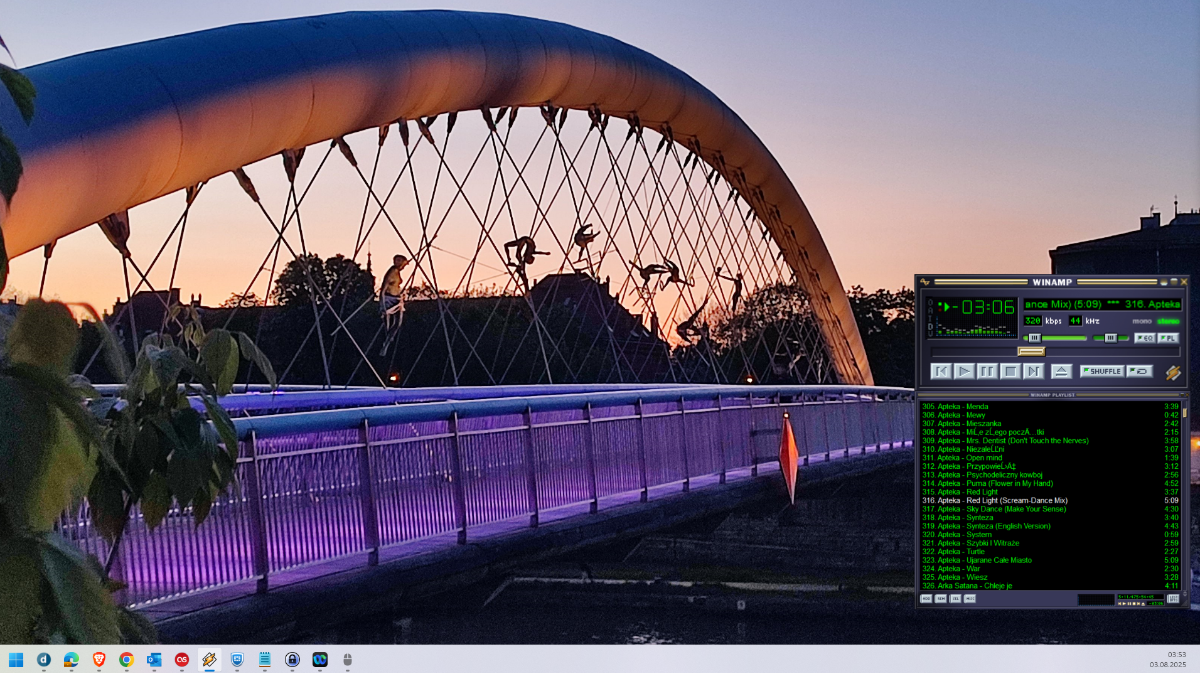Stop playback with the Stop button
The image size is (1200, 673).
point(1010,371)
